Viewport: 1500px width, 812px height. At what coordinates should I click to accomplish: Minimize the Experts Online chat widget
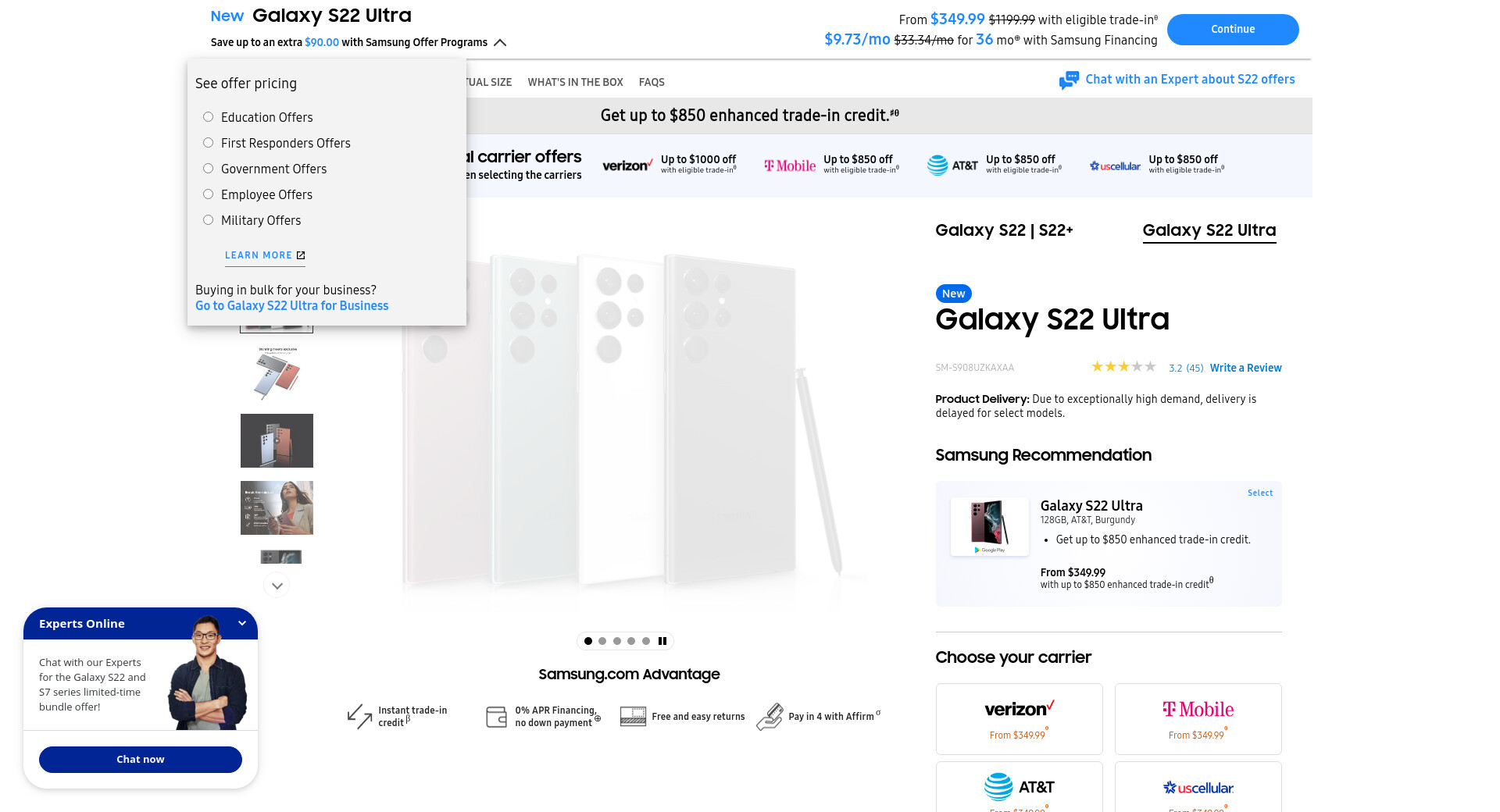point(242,623)
